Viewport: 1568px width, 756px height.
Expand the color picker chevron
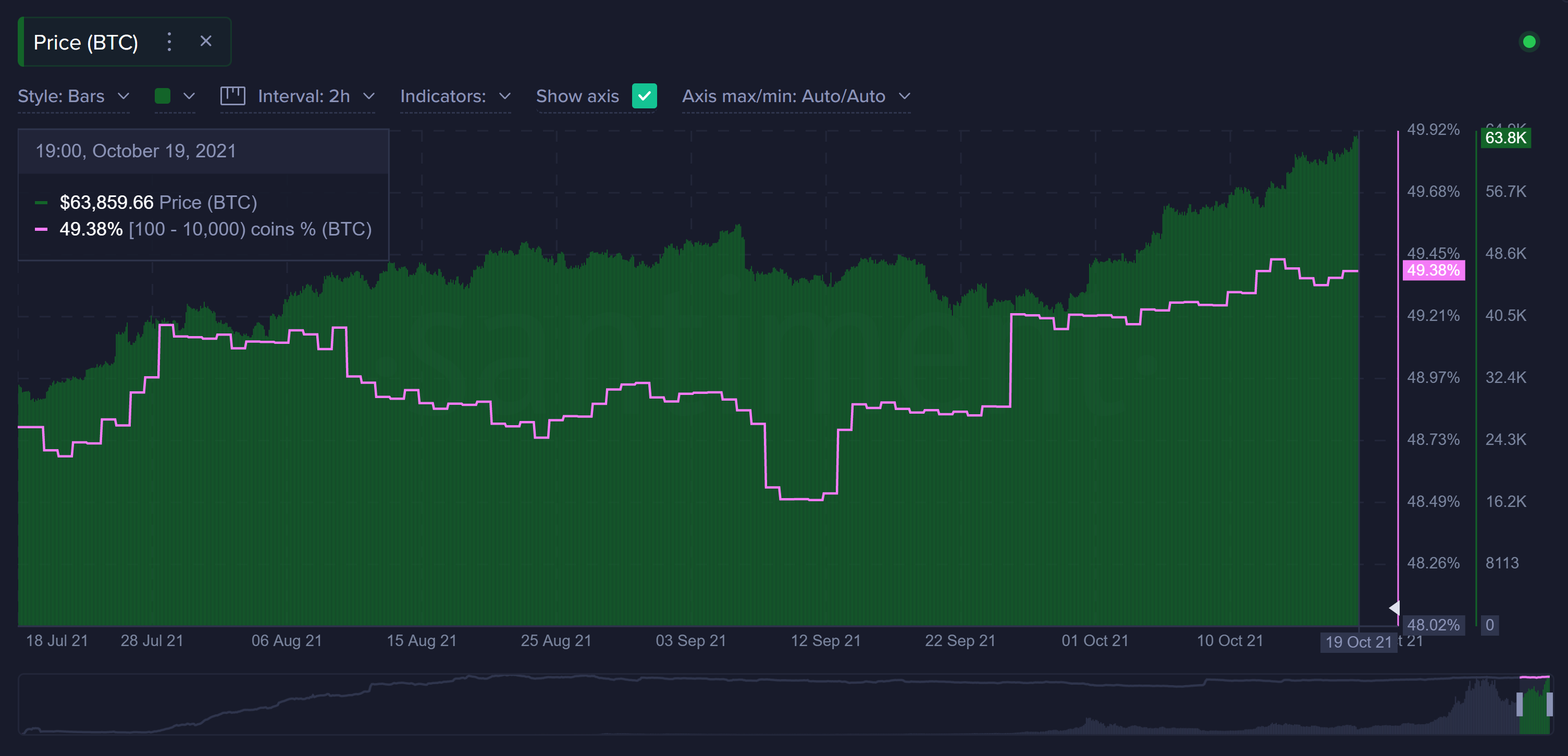click(189, 96)
